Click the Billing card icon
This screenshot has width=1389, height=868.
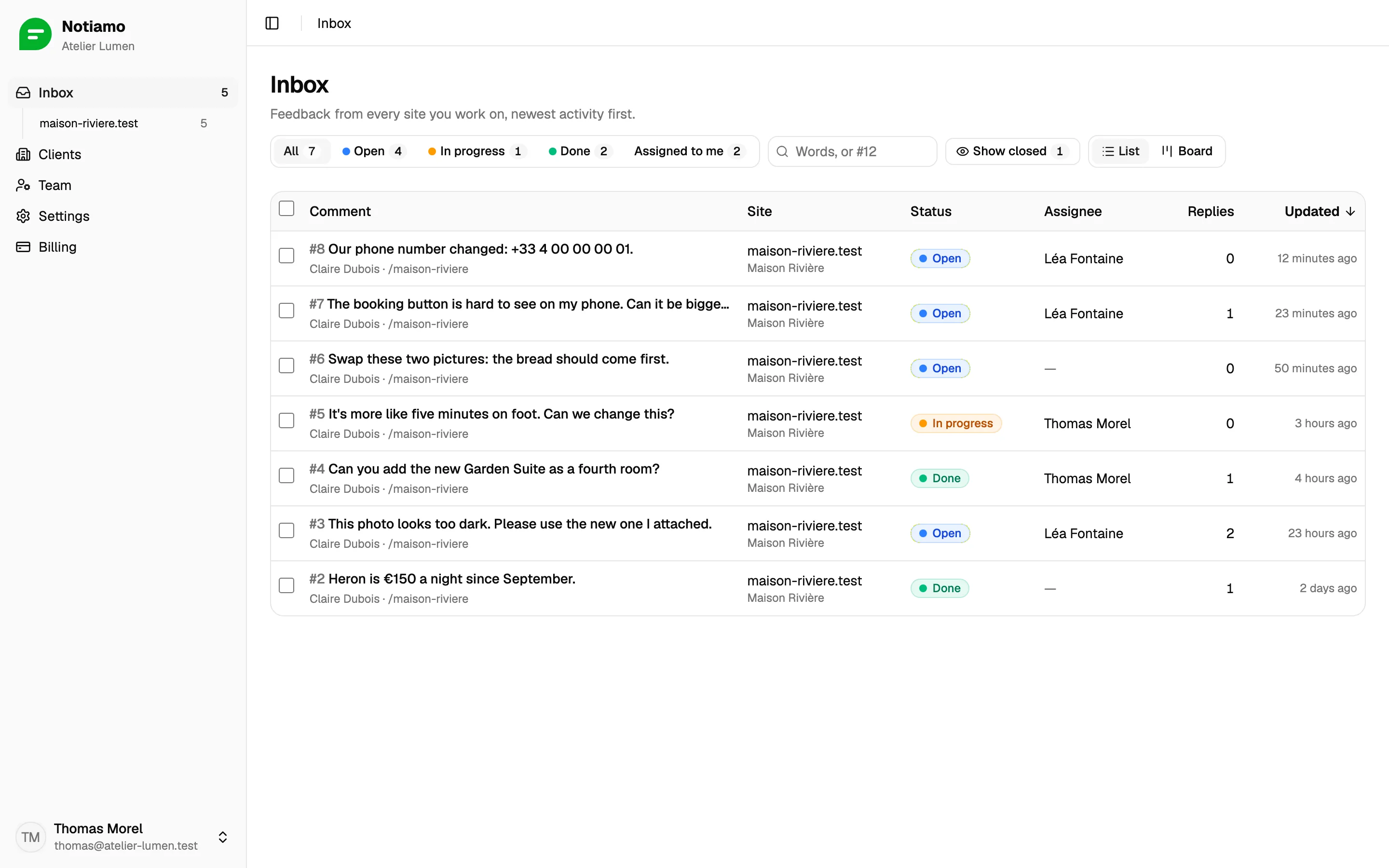click(23, 247)
